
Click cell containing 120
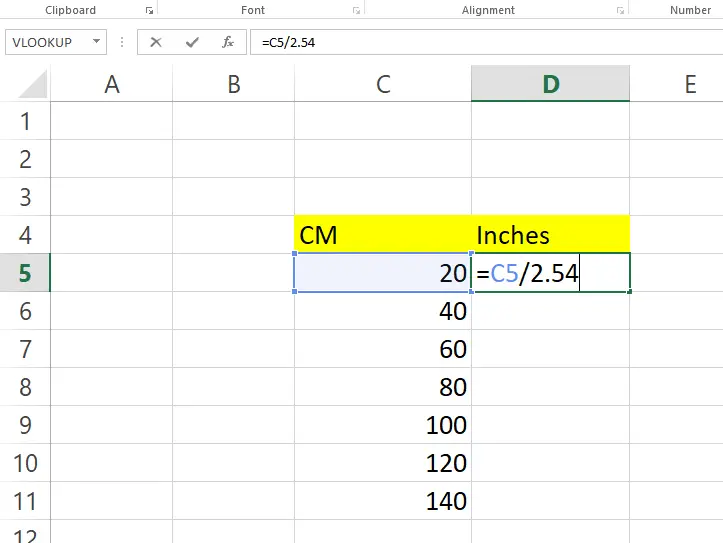pyautogui.click(x=383, y=463)
